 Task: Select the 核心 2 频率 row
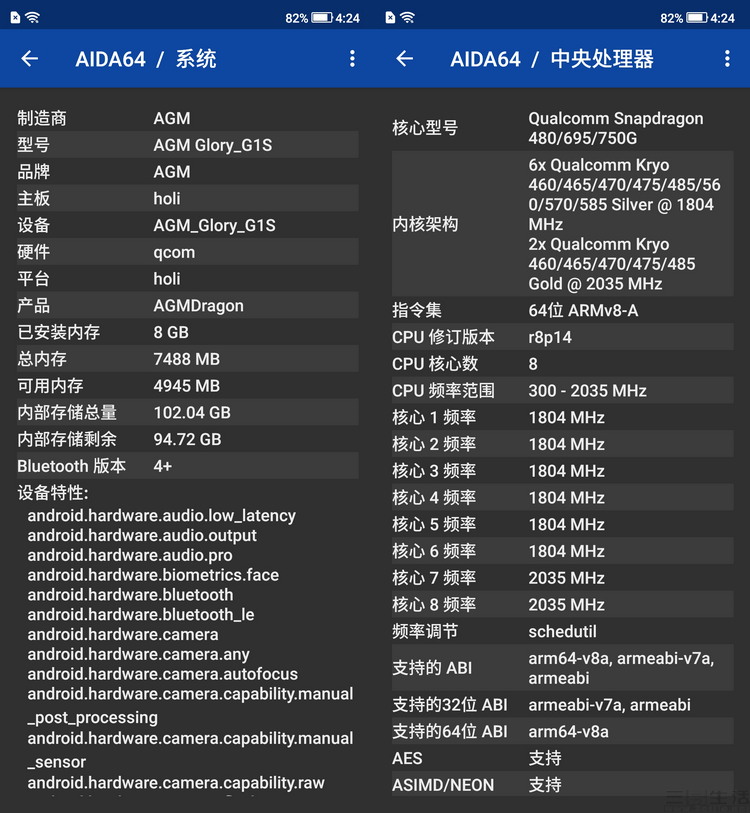tap(563, 444)
